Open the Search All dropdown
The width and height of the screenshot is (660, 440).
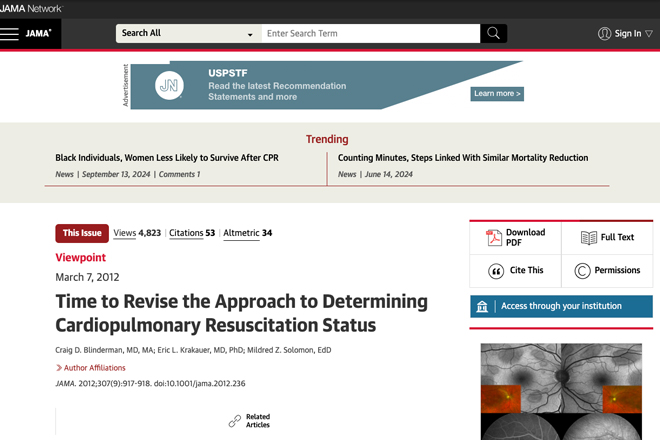coord(189,33)
